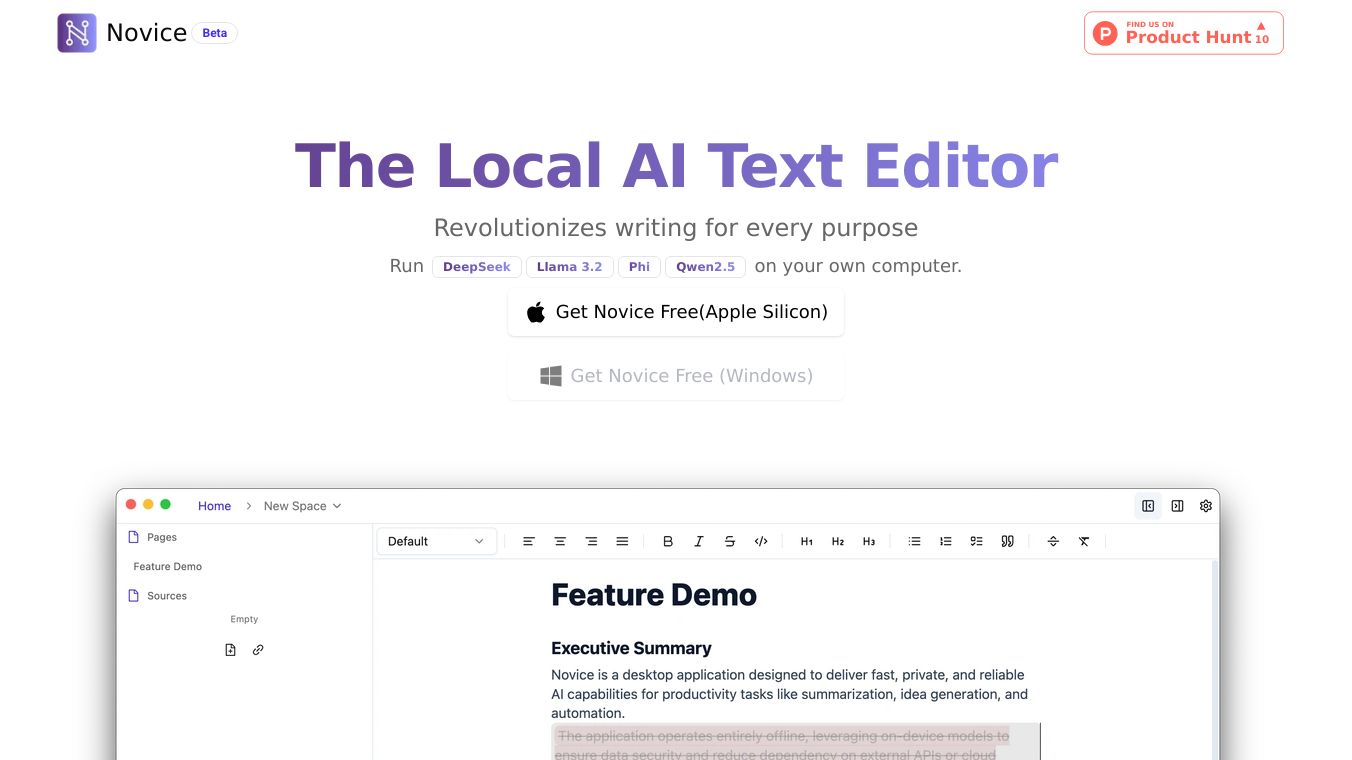
Task: Toggle bold formatting
Action: (668, 541)
